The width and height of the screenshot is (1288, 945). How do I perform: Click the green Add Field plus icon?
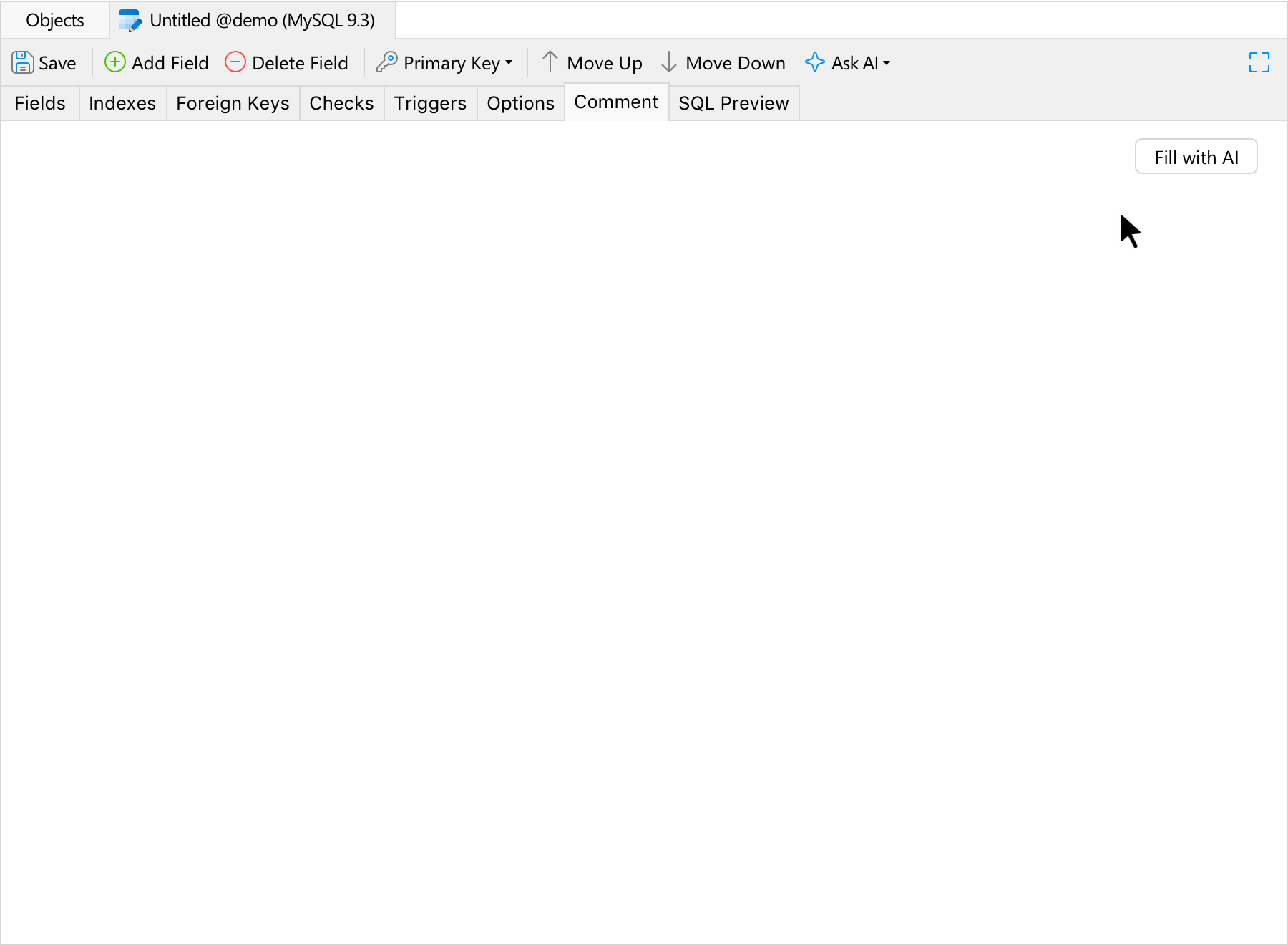[x=115, y=62]
